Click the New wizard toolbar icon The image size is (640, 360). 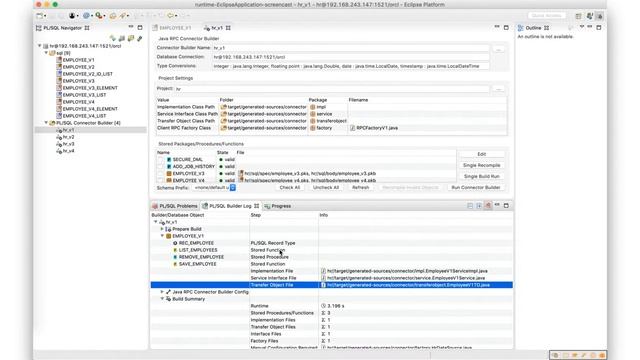(40, 16)
